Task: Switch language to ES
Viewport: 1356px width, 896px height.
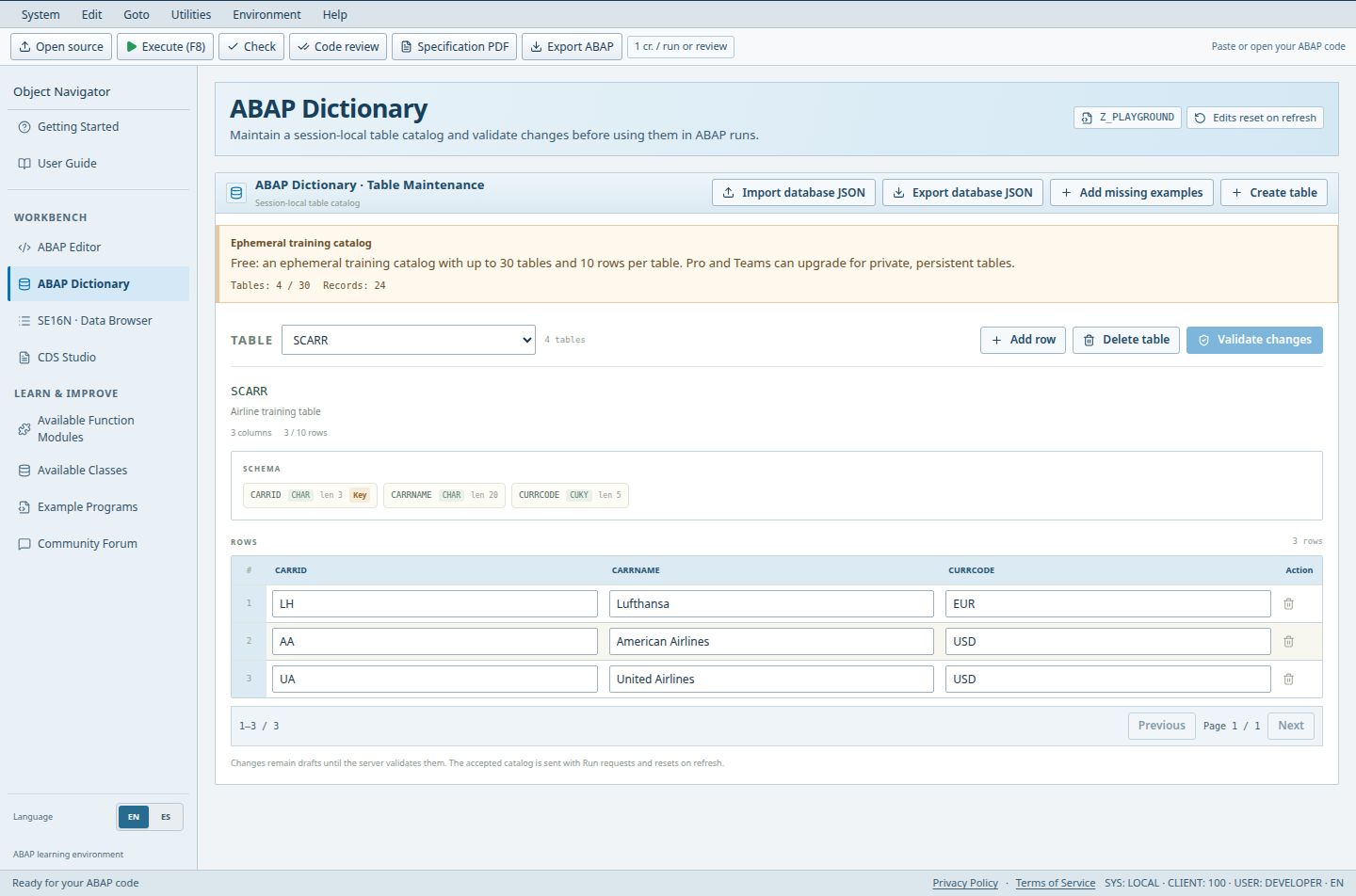Action: 166,817
